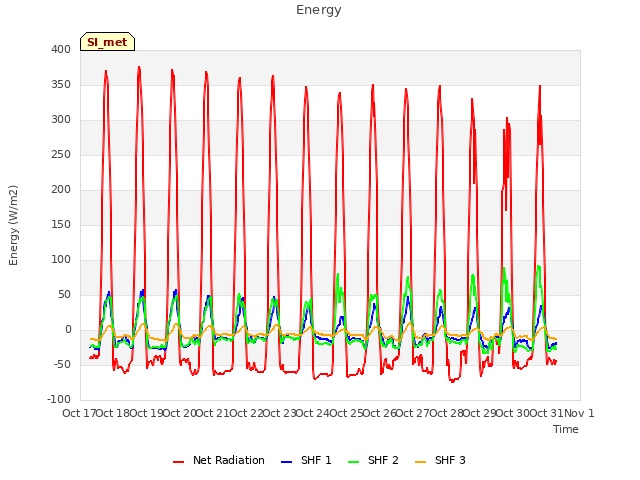Viewport: 640px width, 480px height.
Task: Click the Energy chart title
Action: click(x=319, y=10)
